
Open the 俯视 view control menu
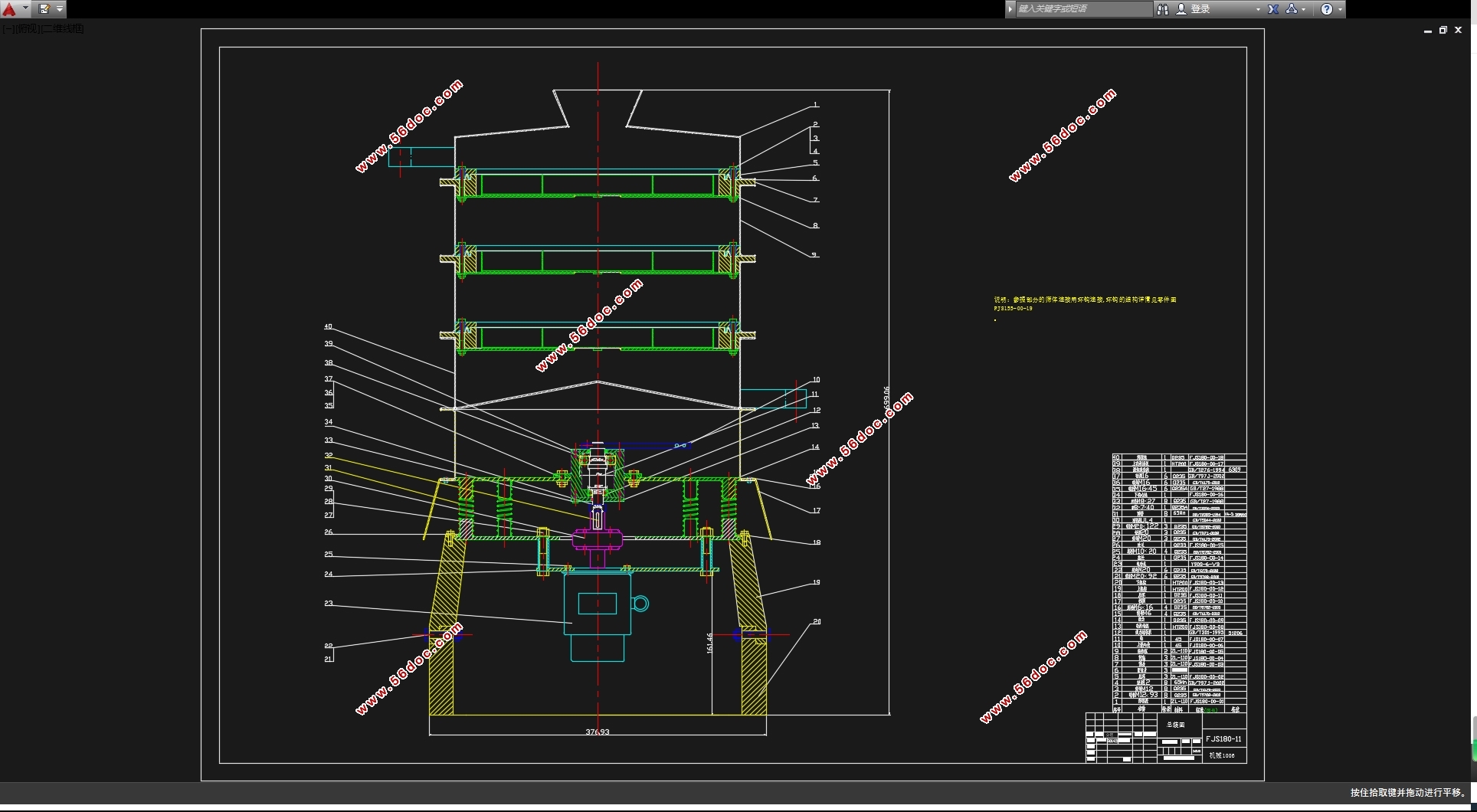[x=27, y=29]
